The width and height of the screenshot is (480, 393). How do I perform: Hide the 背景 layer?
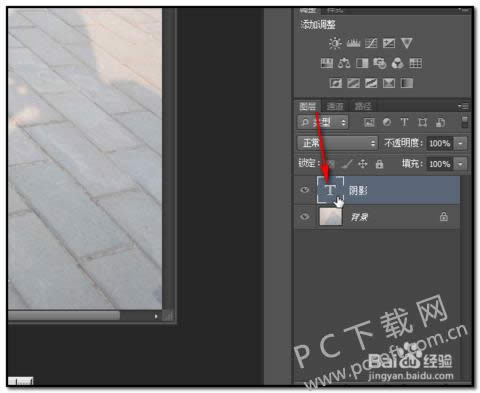tap(304, 217)
